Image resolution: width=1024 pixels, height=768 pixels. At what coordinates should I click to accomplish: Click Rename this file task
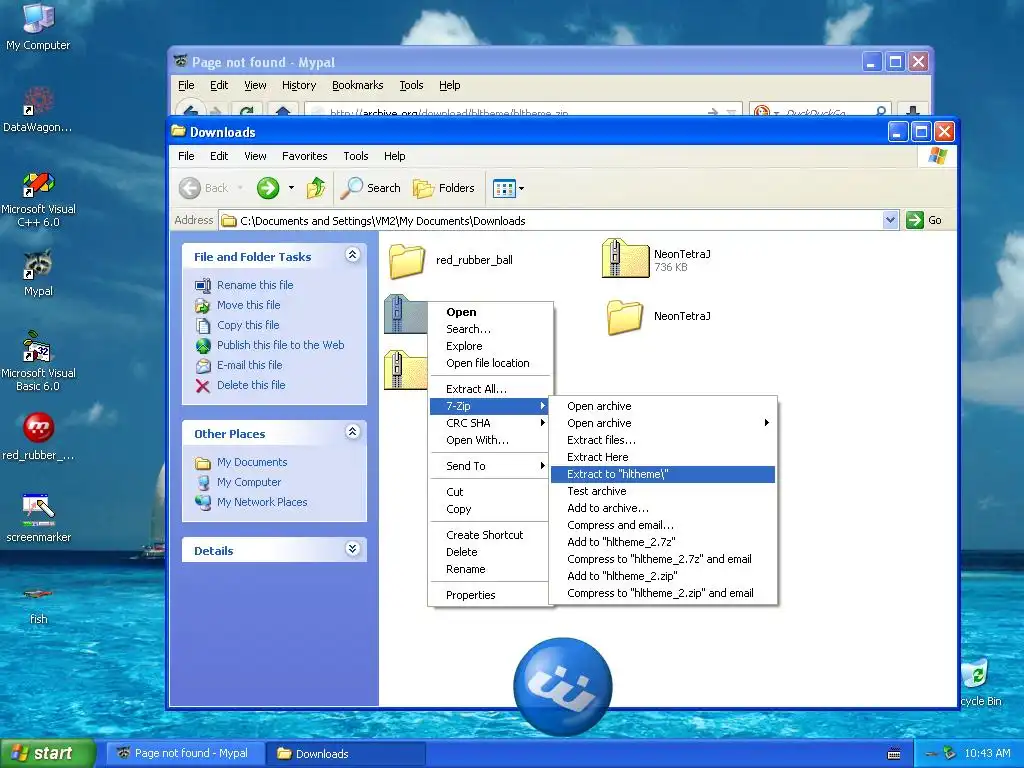(255, 285)
